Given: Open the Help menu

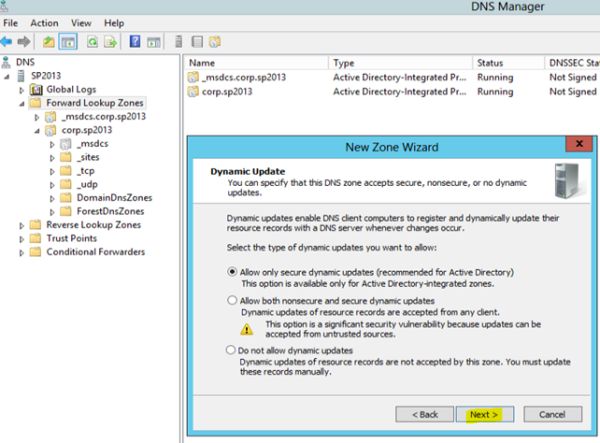Looking at the screenshot, I should 114,23.
